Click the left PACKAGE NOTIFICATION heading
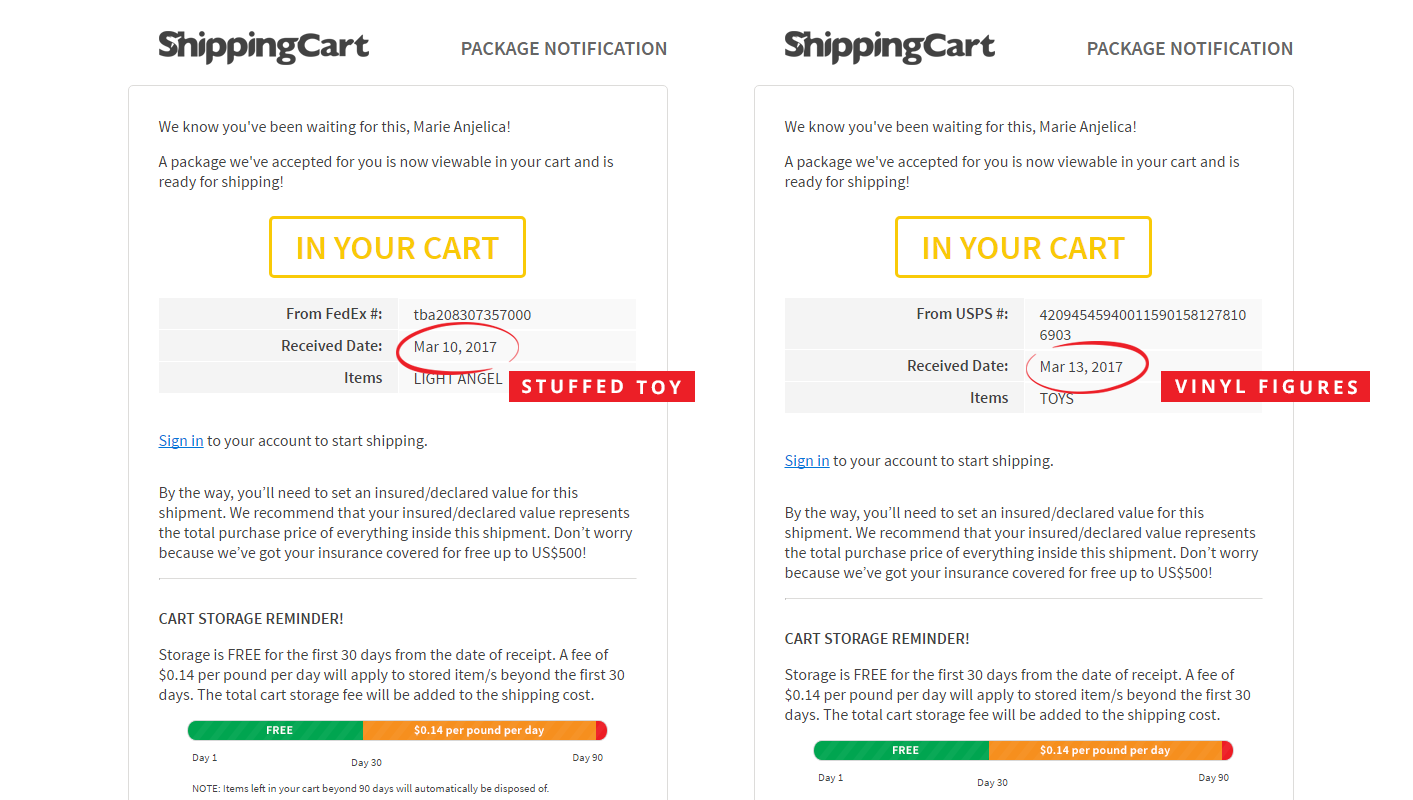Image resolution: width=1413 pixels, height=800 pixels. [564, 48]
